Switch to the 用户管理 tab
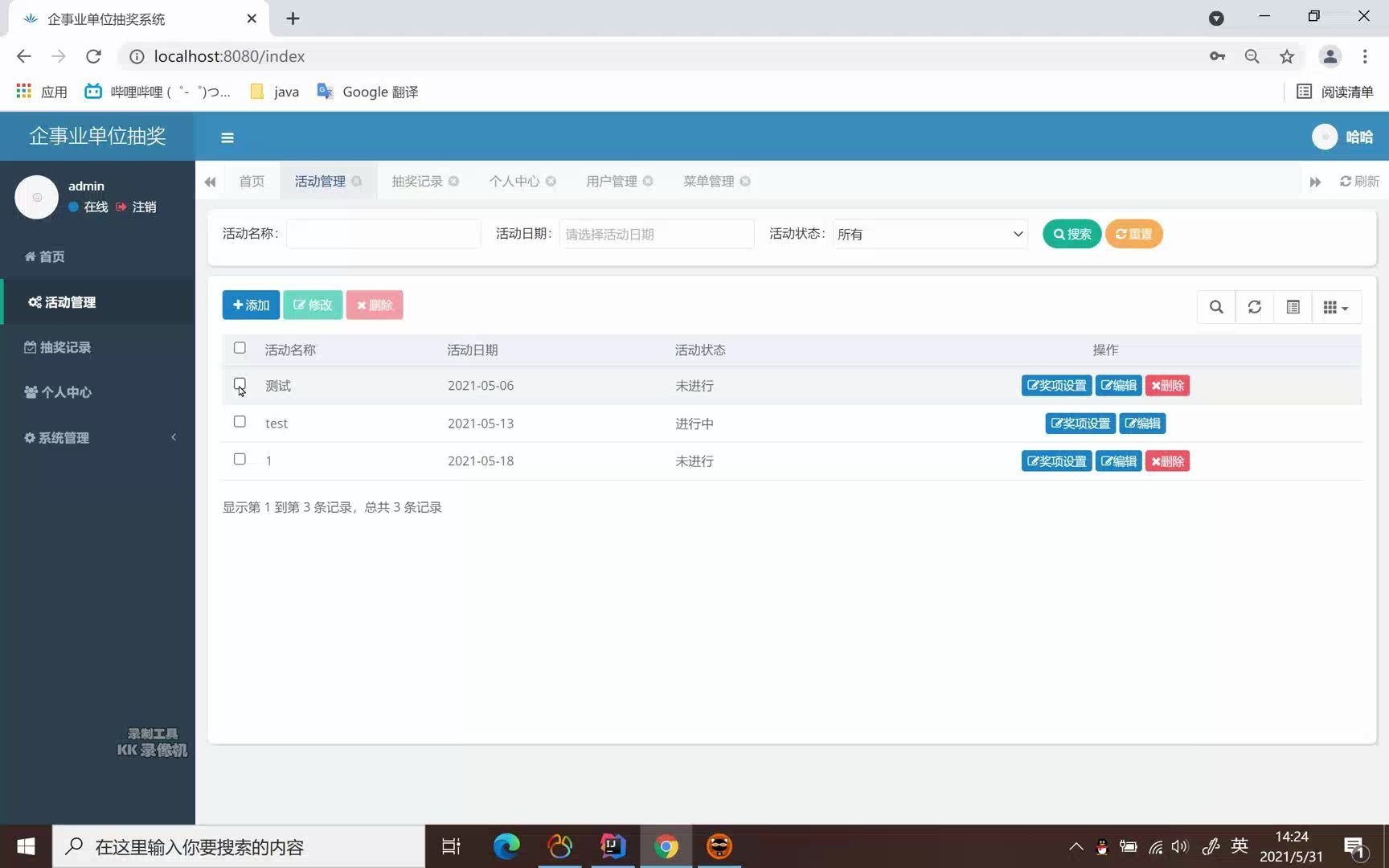1389x868 pixels. click(611, 182)
